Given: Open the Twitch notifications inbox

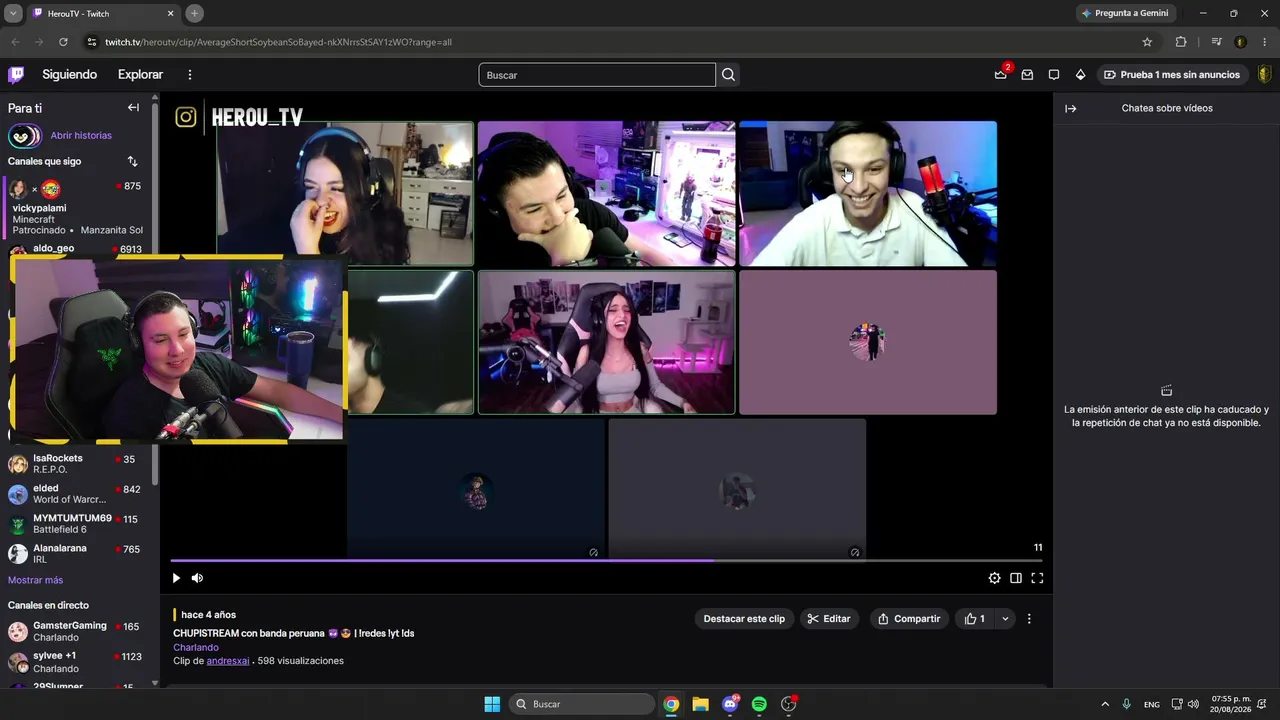Looking at the screenshot, I should pyautogui.click(x=1027, y=75).
